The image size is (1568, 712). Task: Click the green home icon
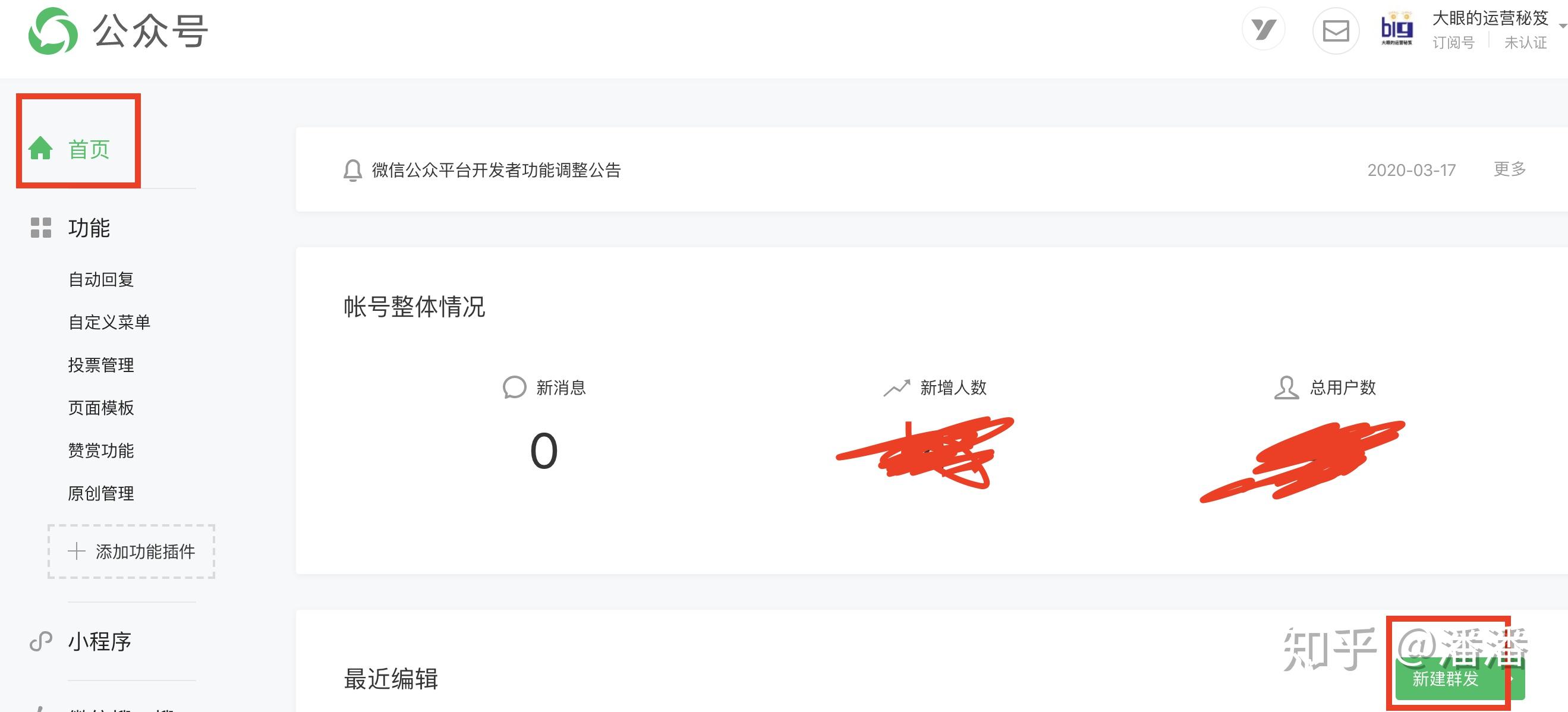pos(41,149)
